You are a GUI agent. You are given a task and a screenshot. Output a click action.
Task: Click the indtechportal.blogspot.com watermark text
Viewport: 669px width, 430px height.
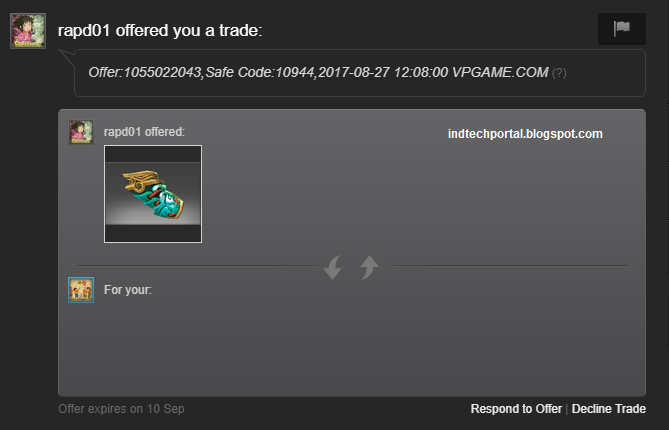pyautogui.click(x=525, y=134)
